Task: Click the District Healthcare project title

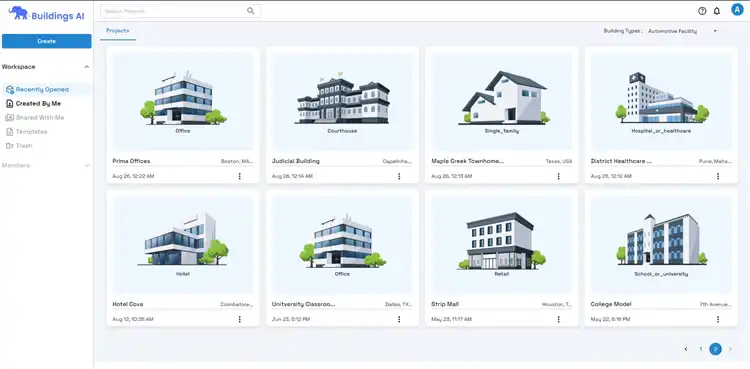Action: pyautogui.click(x=621, y=161)
